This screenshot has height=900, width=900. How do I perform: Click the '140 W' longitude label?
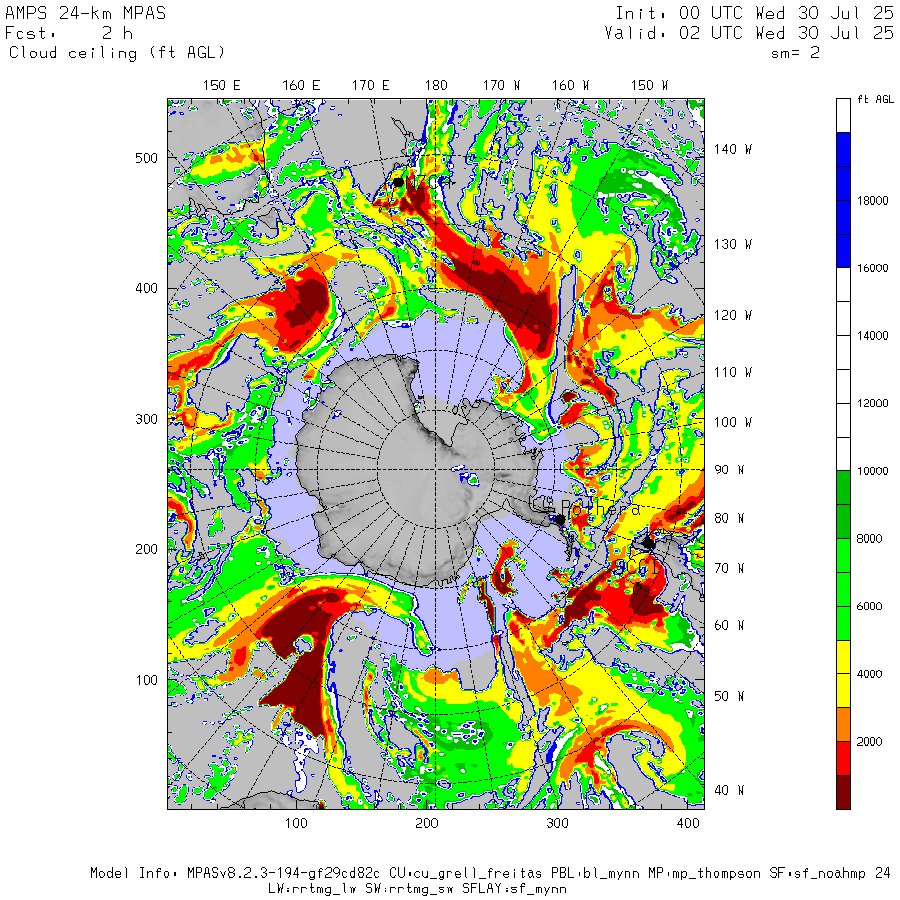tap(733, 149)
